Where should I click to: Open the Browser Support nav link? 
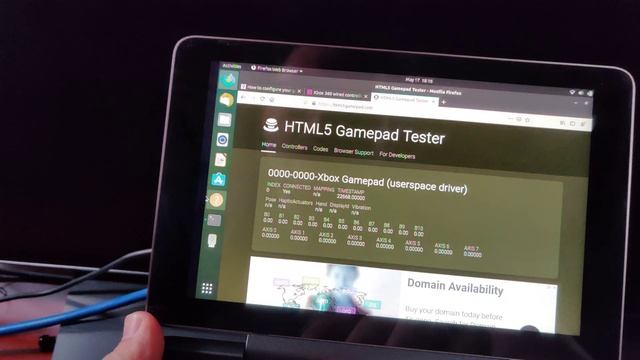pyautogui.click(x=353, y=152)
